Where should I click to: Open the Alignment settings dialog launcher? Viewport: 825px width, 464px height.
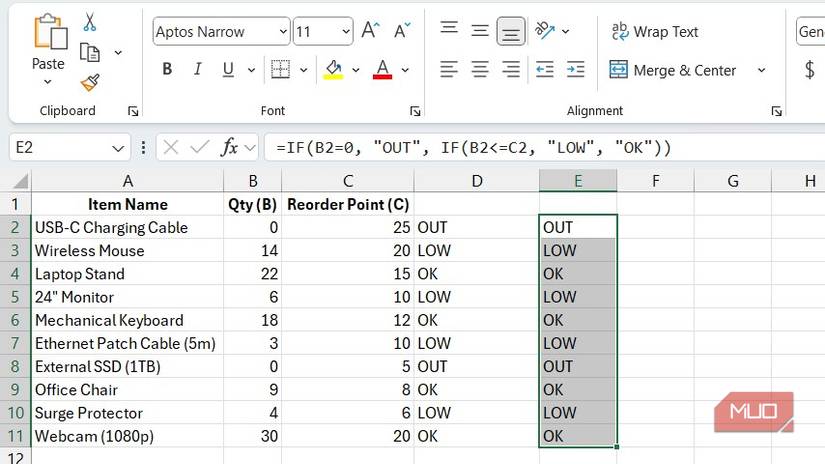pyautogui.click(x=777, y=111)
